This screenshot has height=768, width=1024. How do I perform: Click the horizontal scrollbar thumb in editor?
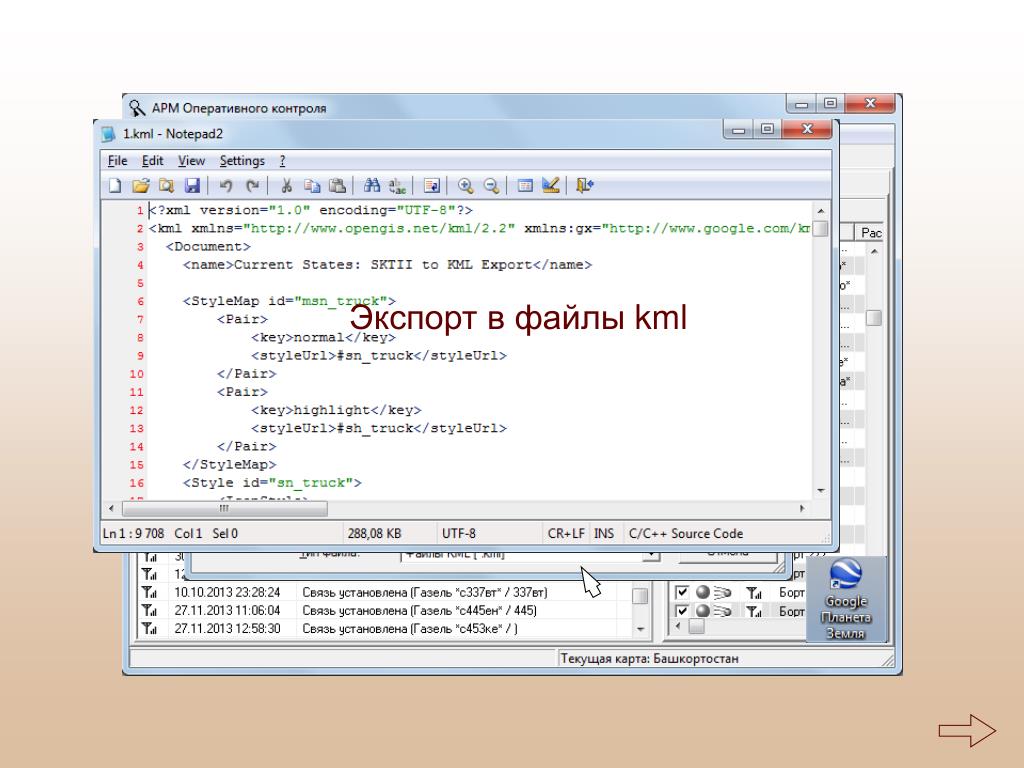[x=225, y=508]
